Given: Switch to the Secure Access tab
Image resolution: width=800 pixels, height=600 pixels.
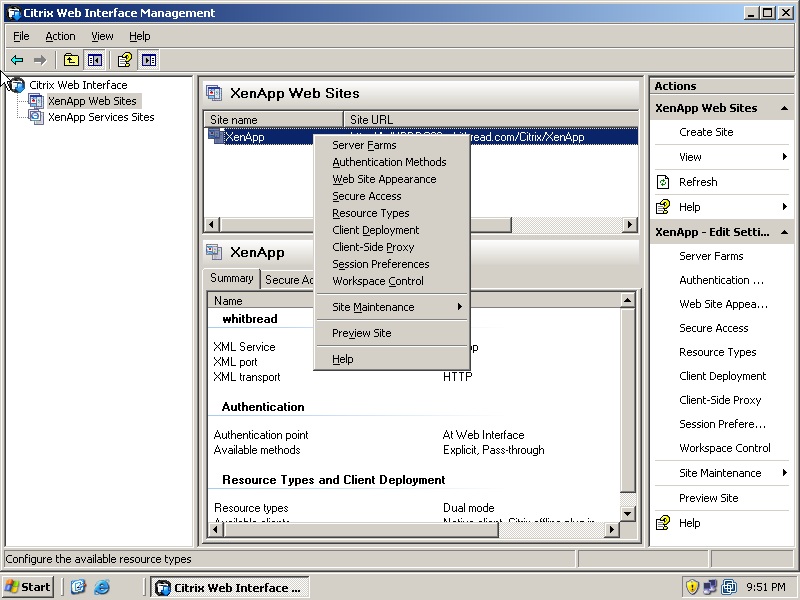Looking at the screenshot, I should tap(288, 280).
